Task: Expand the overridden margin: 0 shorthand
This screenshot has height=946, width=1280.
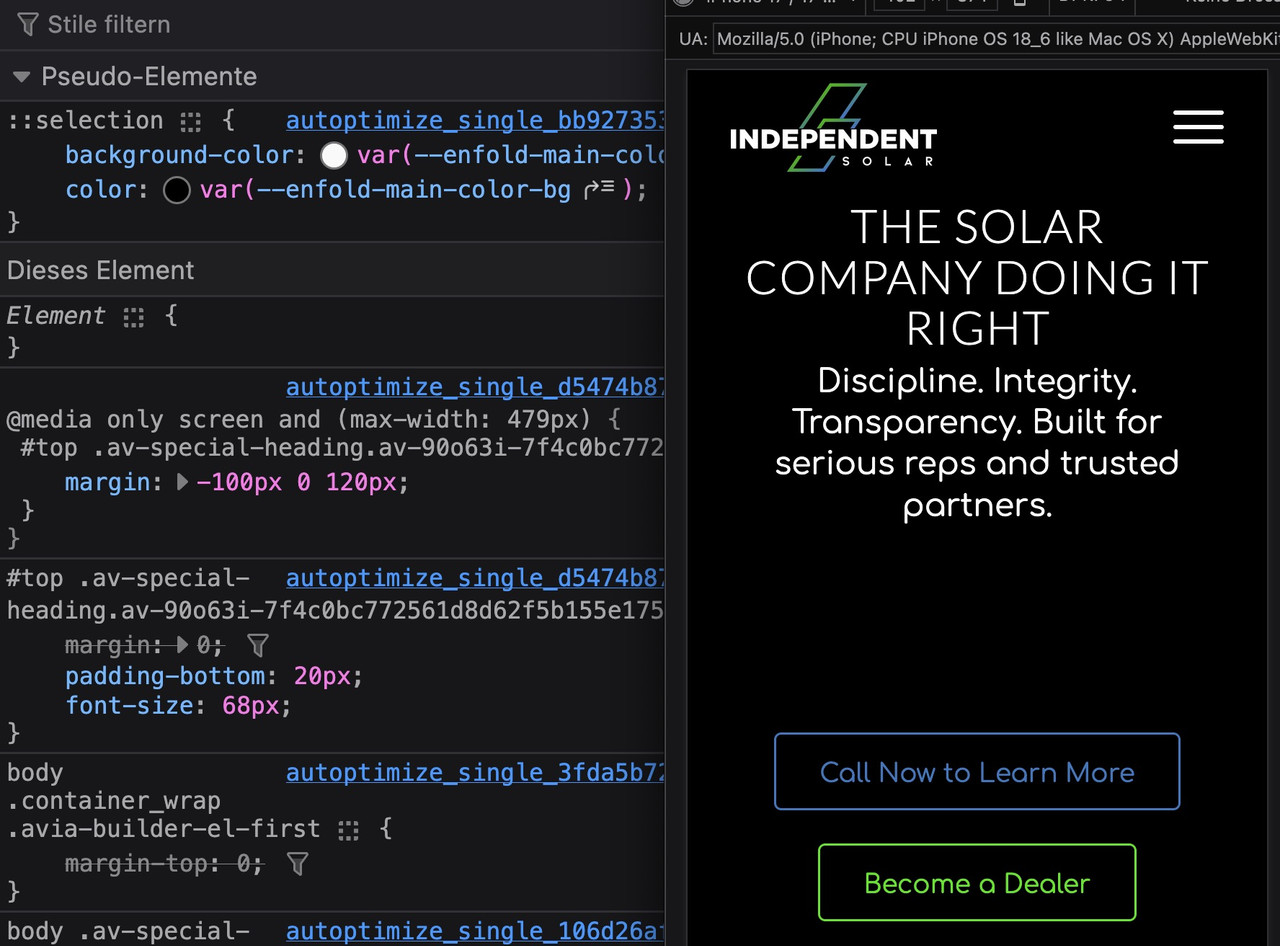Action: click(182, 645)
